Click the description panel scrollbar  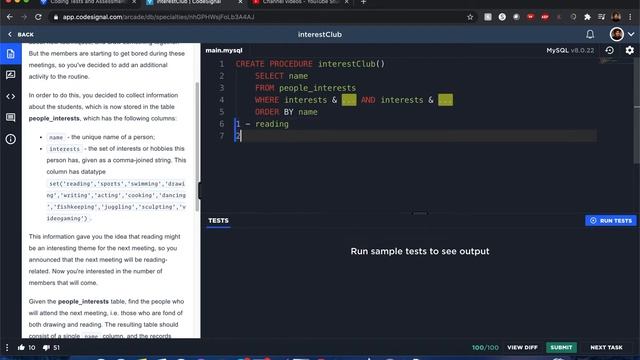click(x=197, y=147)
